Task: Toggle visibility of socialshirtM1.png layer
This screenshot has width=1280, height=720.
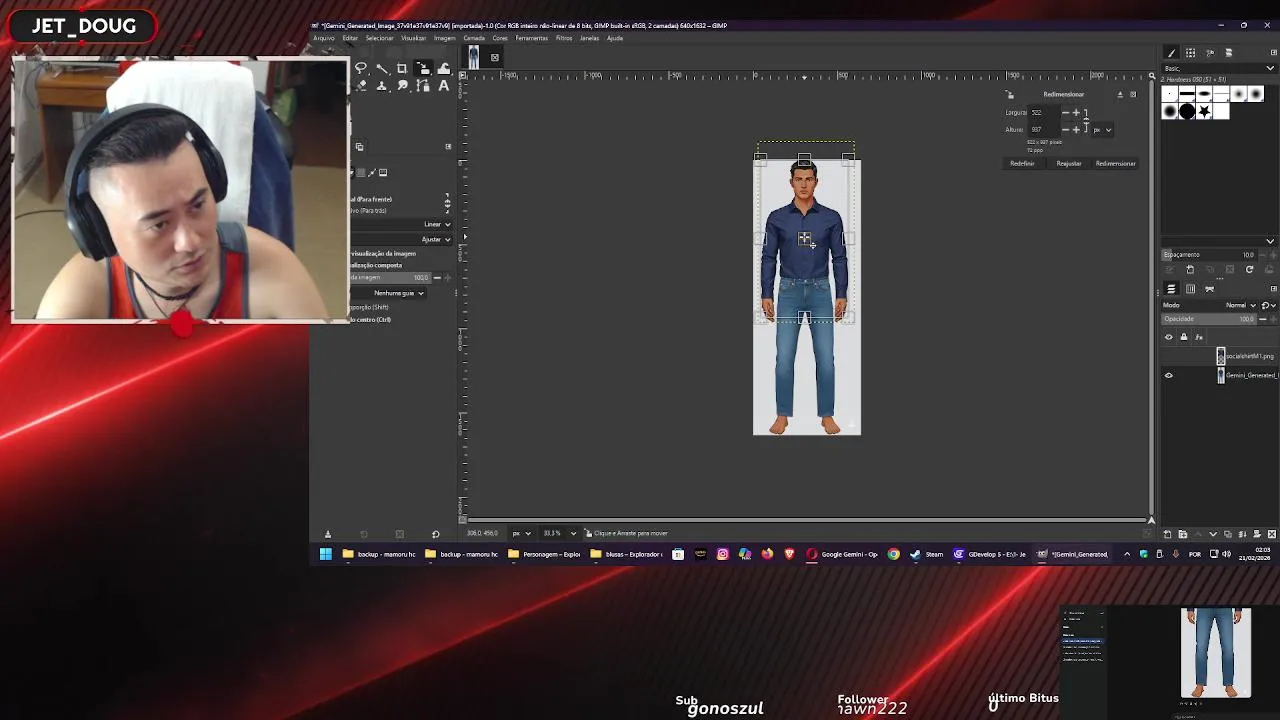Action: pos(1169,356)
